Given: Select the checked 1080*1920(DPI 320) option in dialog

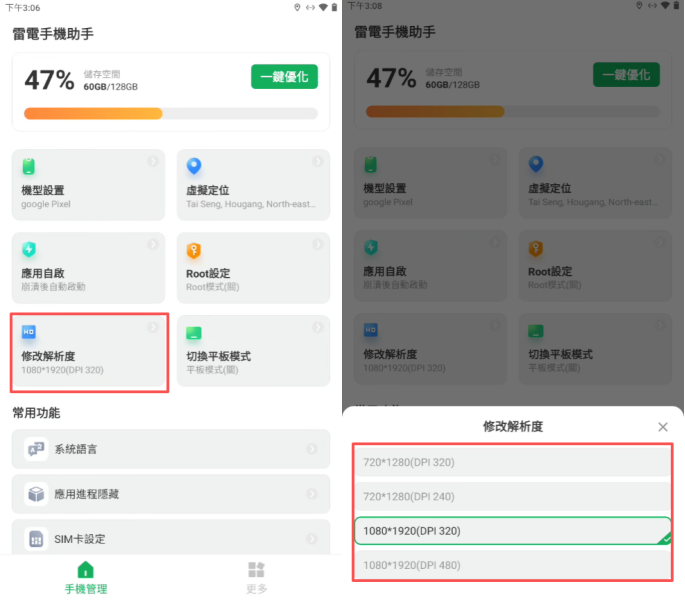Looking at the screenshot, I should 512,531.
